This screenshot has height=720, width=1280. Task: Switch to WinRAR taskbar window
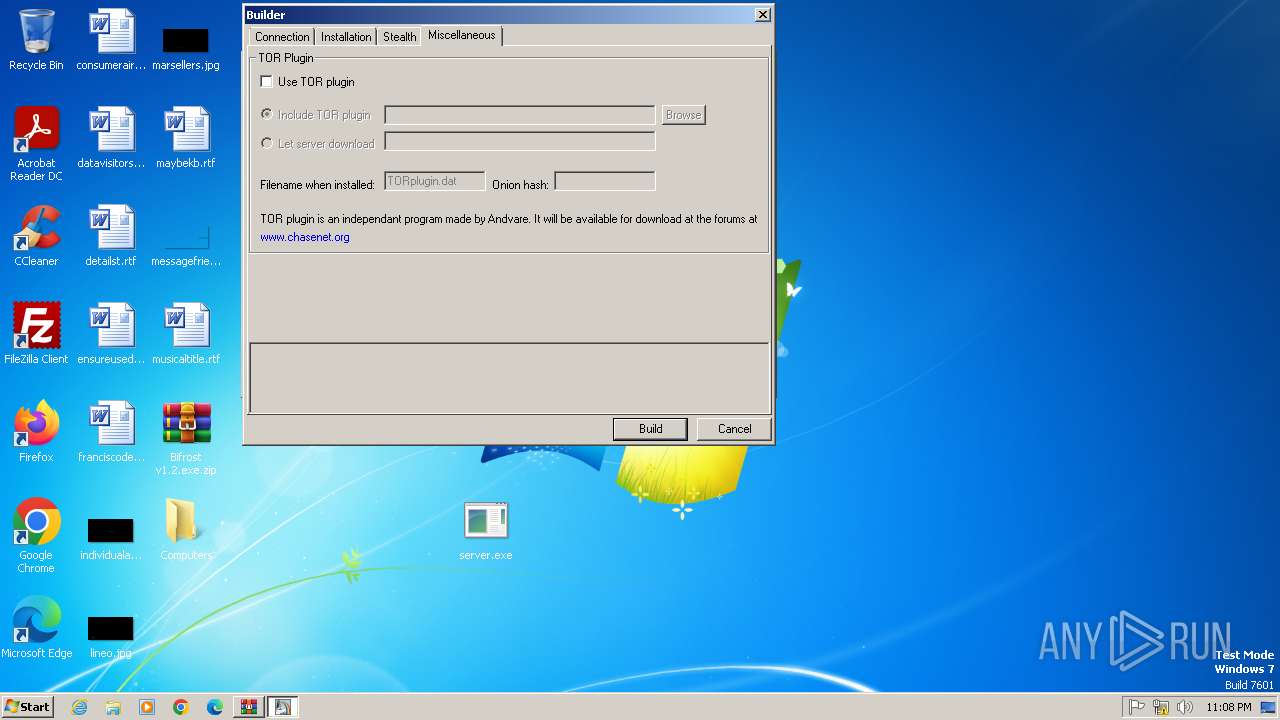[x=249, y=707]
